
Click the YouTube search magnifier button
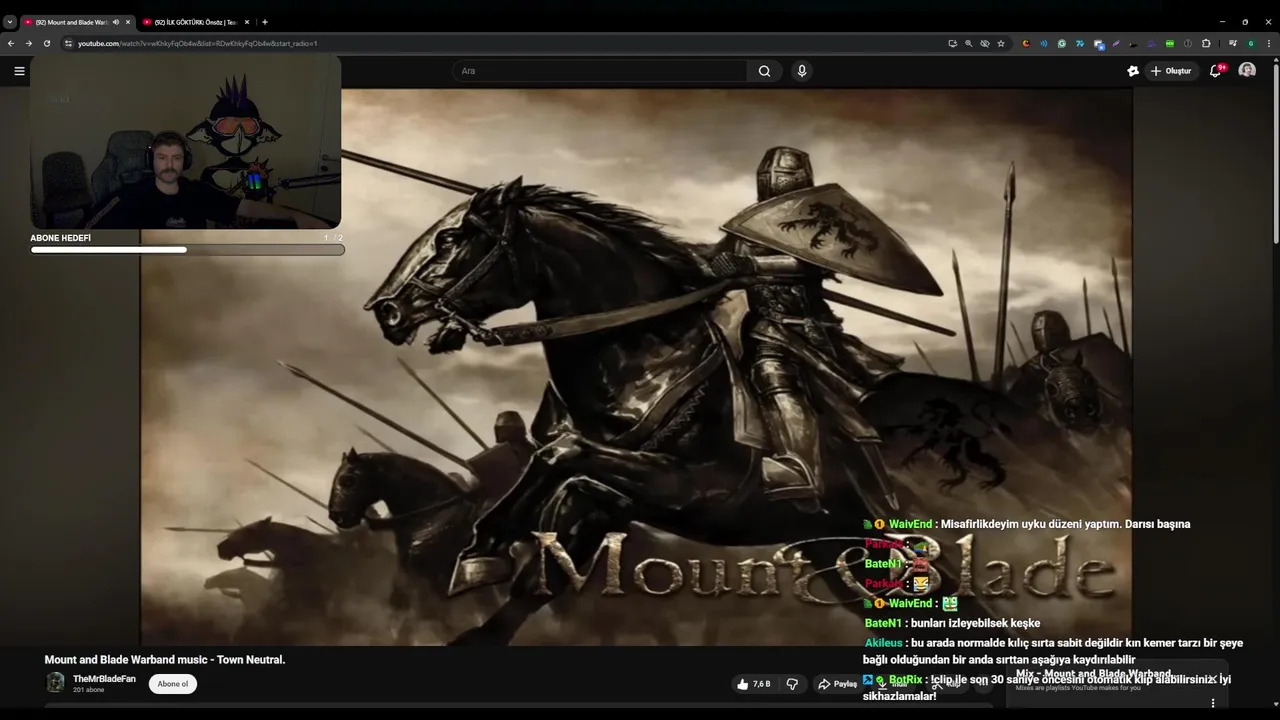pos(765,71)
